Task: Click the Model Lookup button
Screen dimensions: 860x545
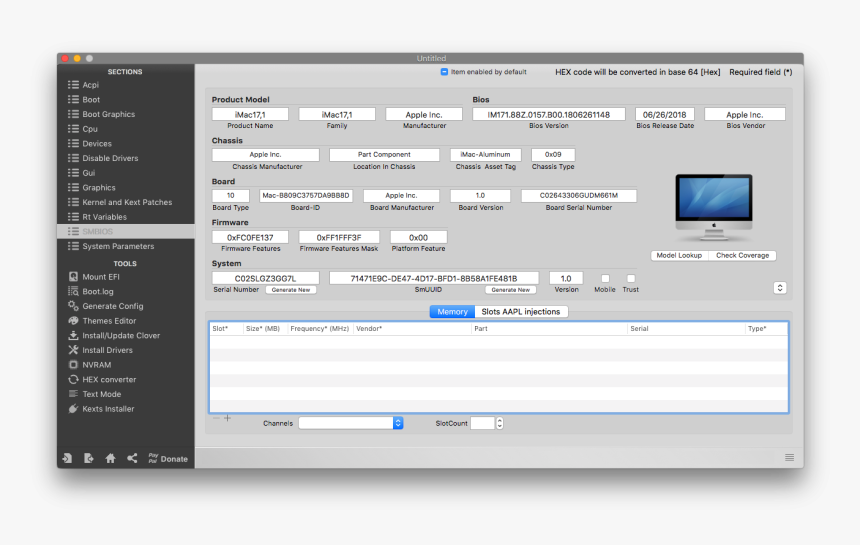Action: (x=679, y=256)
